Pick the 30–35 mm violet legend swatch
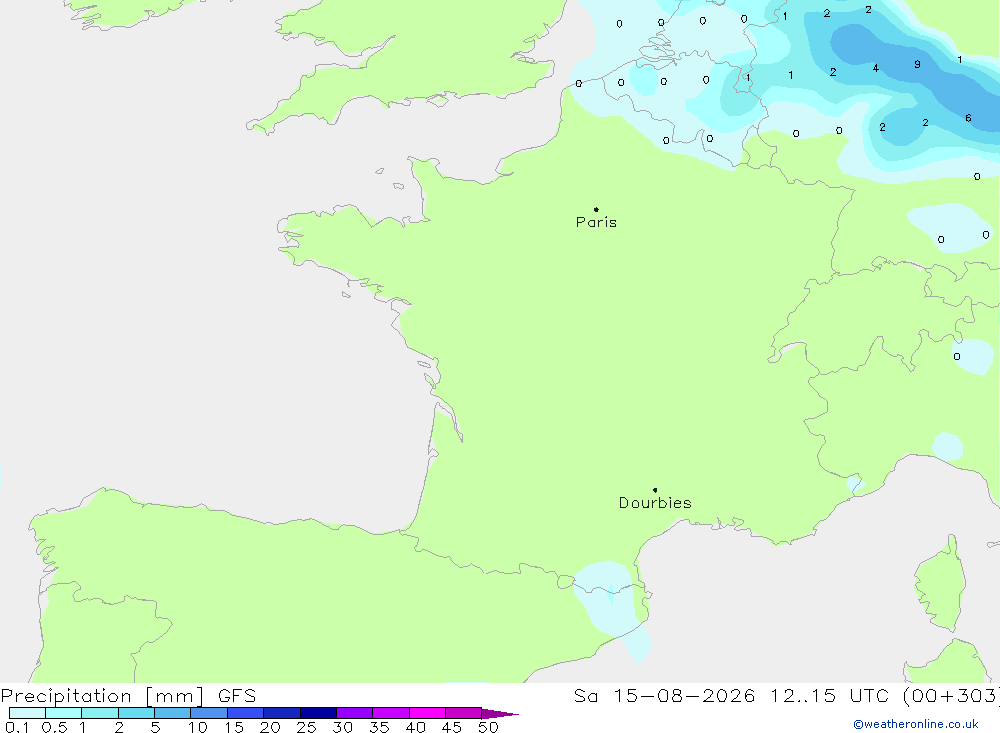The height and width of the screenshot is (733, 1000). tap(355, 713)
